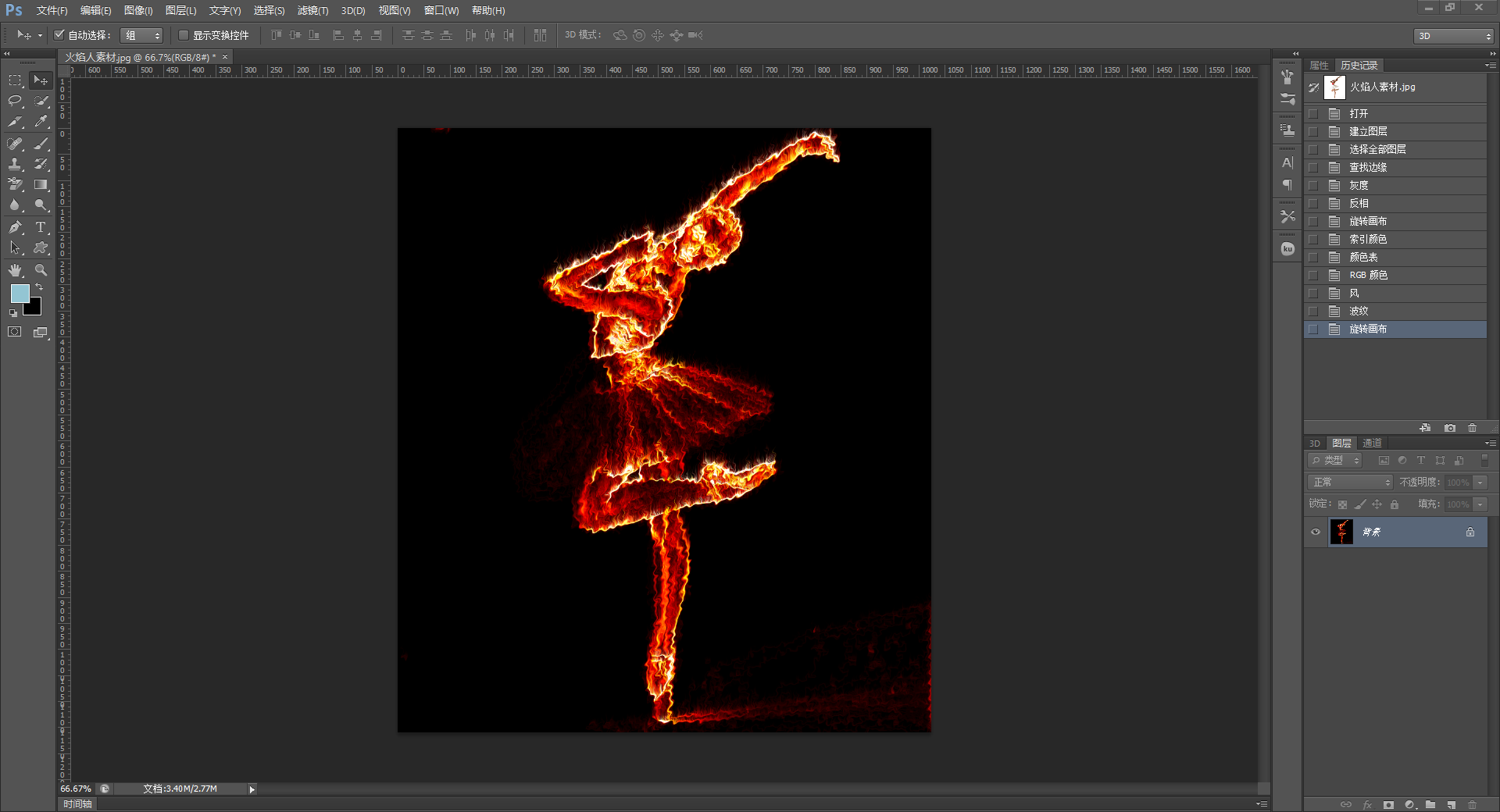Click the light blue foreground color swatch

tap(19, 294)
